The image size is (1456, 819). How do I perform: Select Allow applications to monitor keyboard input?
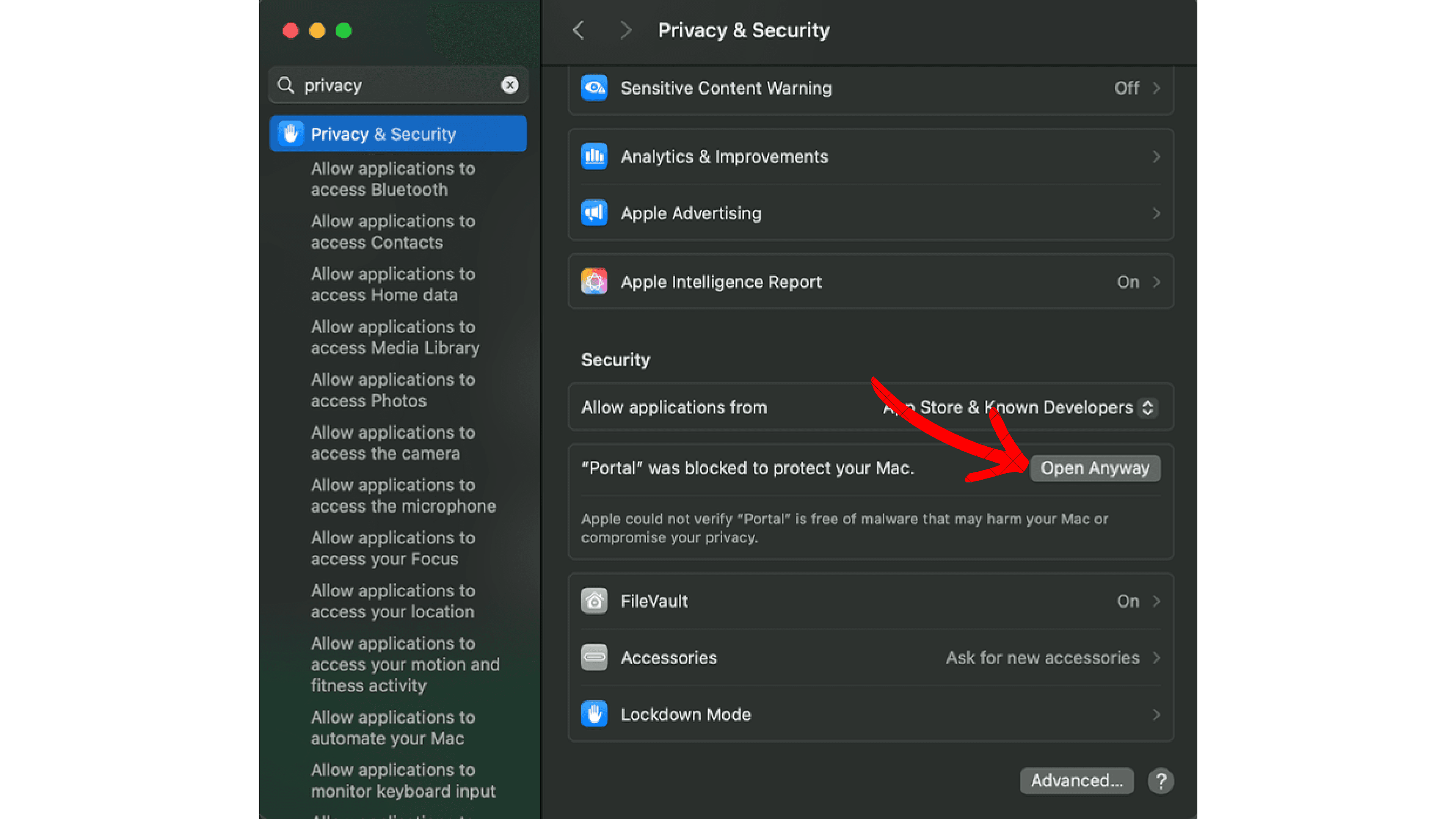403,781
